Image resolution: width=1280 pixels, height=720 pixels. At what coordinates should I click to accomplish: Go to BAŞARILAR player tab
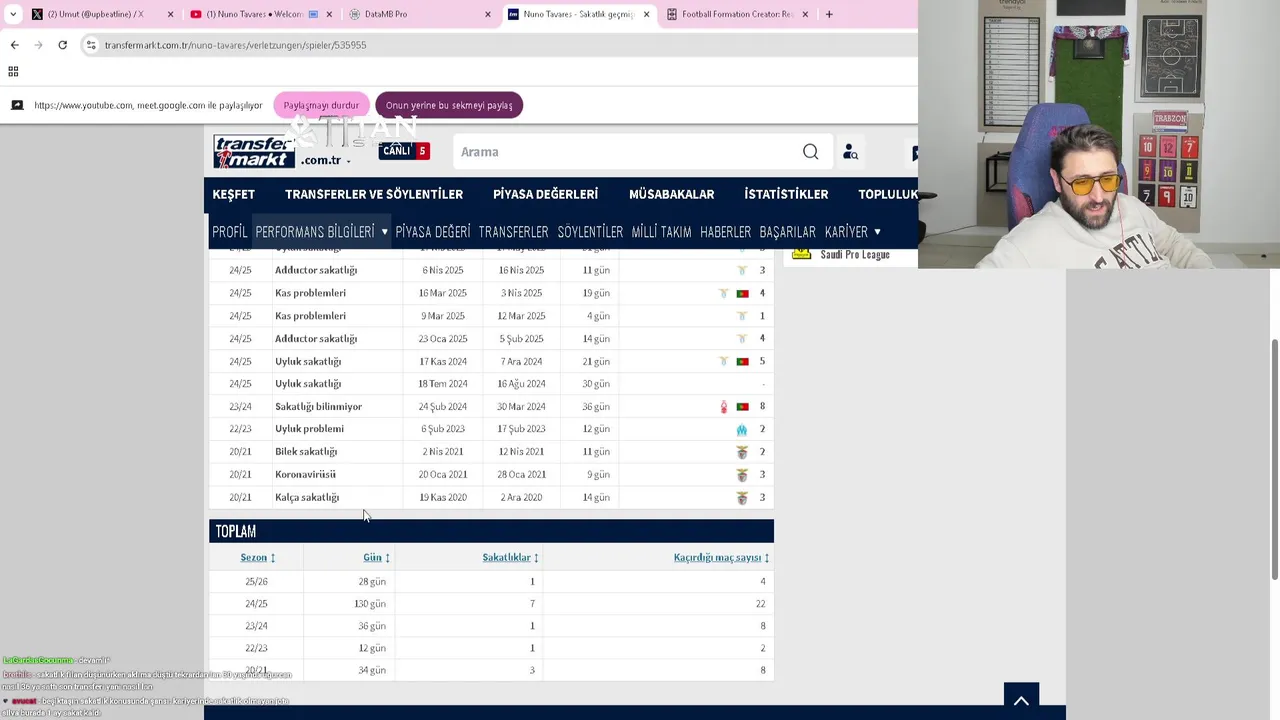(787, 232)
